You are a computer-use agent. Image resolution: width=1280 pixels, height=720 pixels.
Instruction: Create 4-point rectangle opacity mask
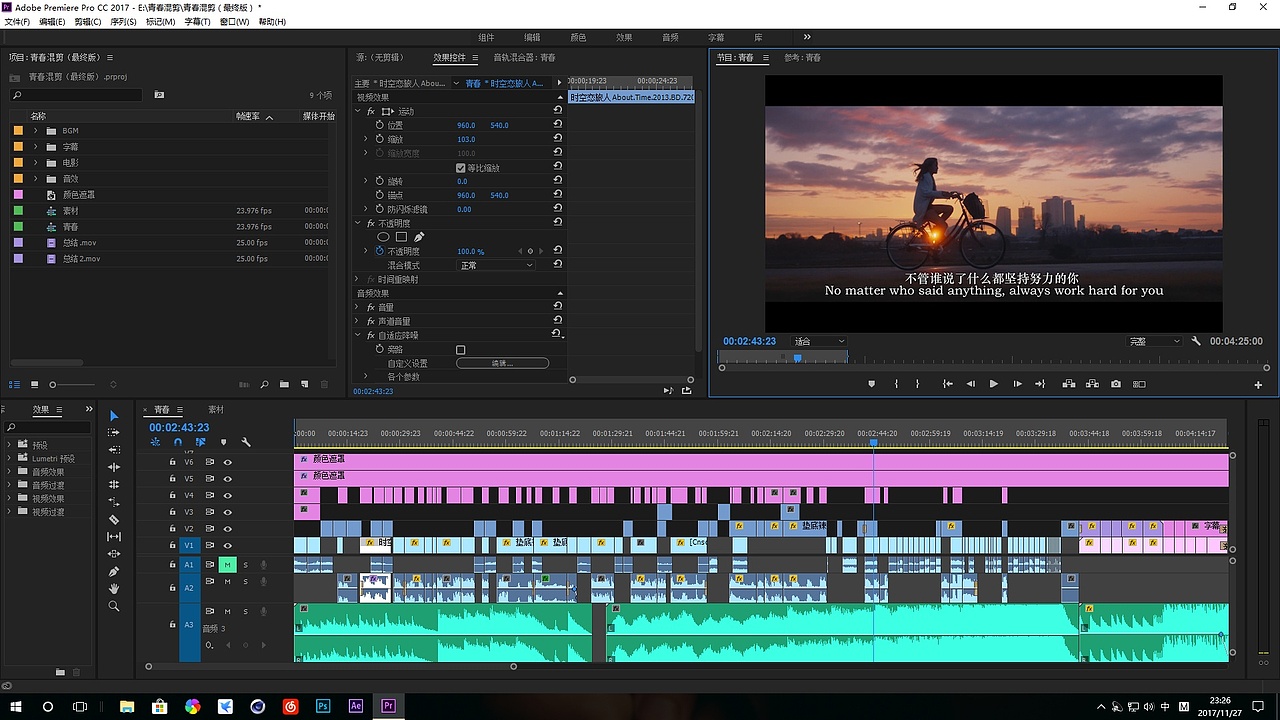coord(401,237)
